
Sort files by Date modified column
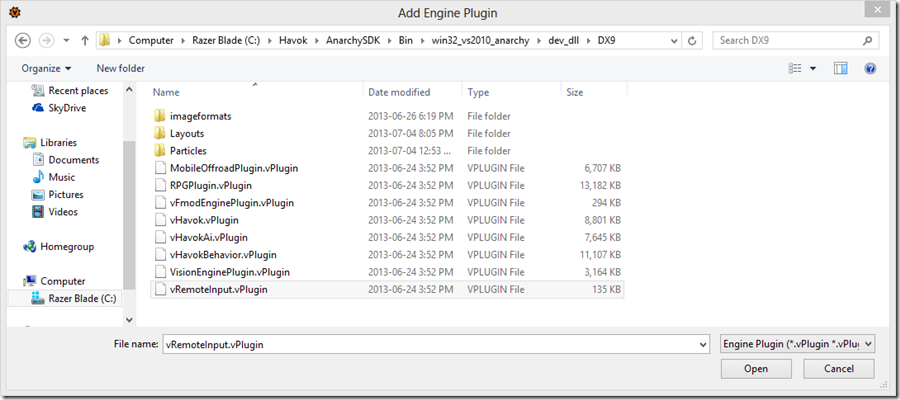click(398, 92)
